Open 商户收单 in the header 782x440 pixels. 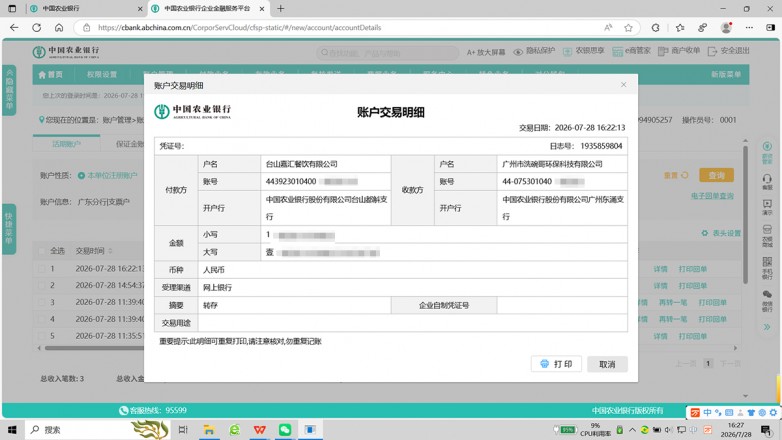click(x=679, y=51)
